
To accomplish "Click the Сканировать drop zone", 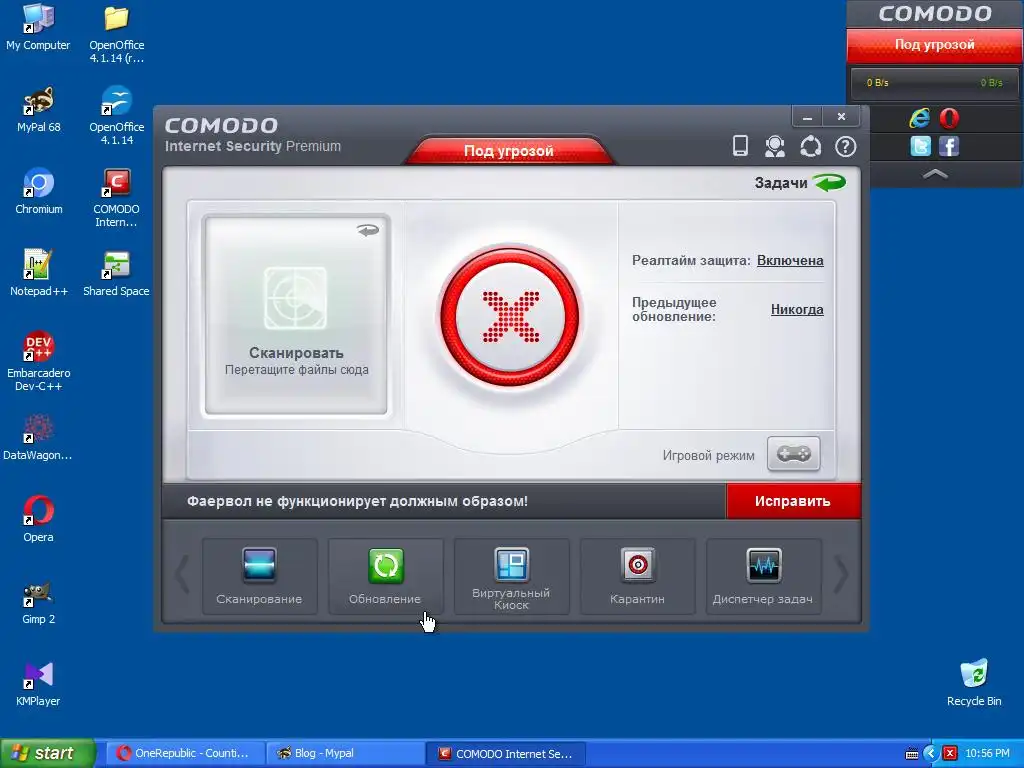I will click(296, 315).
